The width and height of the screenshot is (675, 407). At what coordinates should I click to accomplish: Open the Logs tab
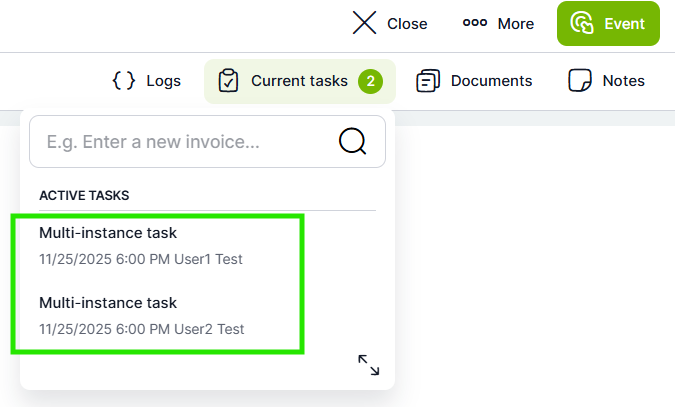click(146, 81)
